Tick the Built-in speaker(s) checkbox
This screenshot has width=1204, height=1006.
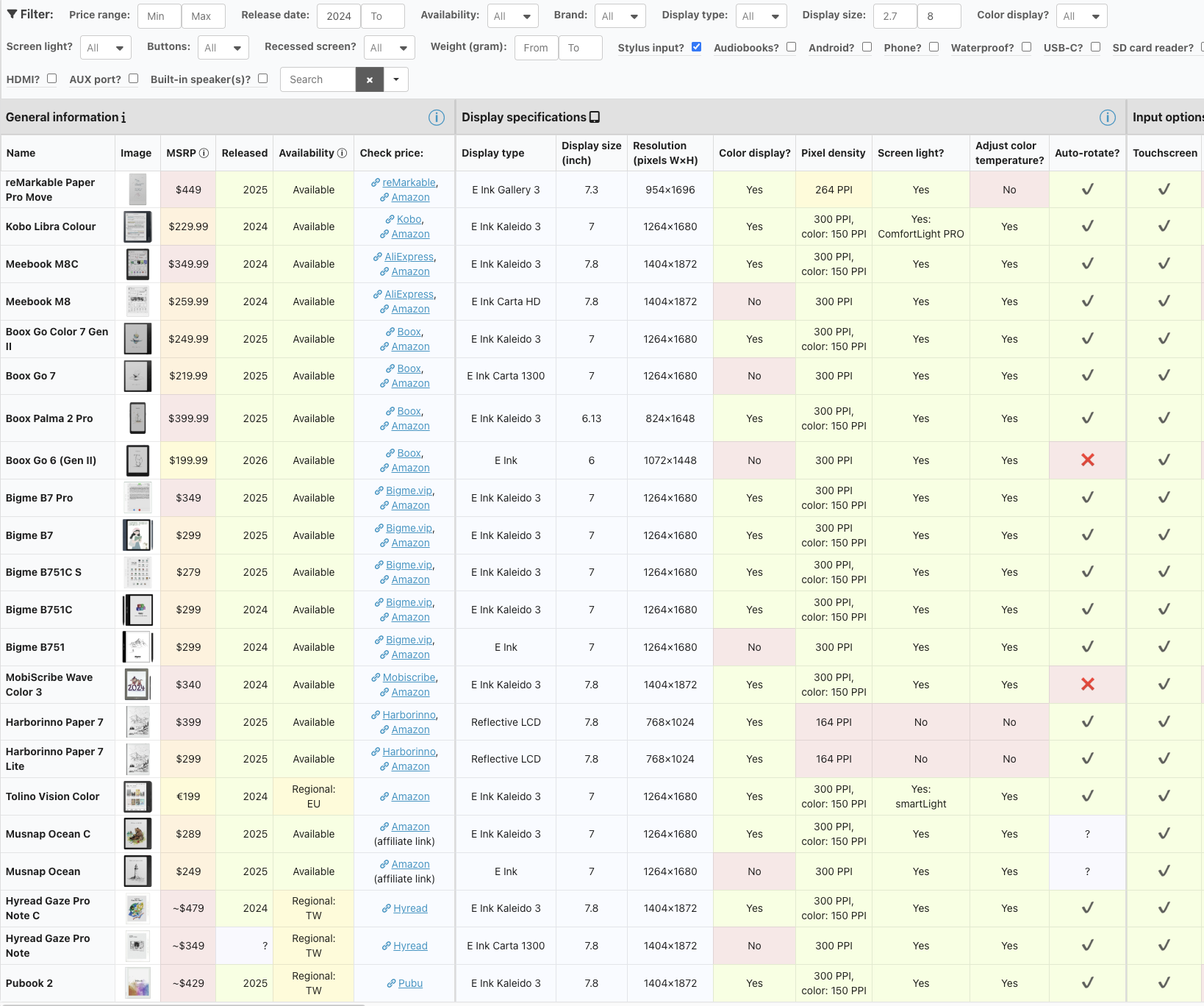click(262, 79)
